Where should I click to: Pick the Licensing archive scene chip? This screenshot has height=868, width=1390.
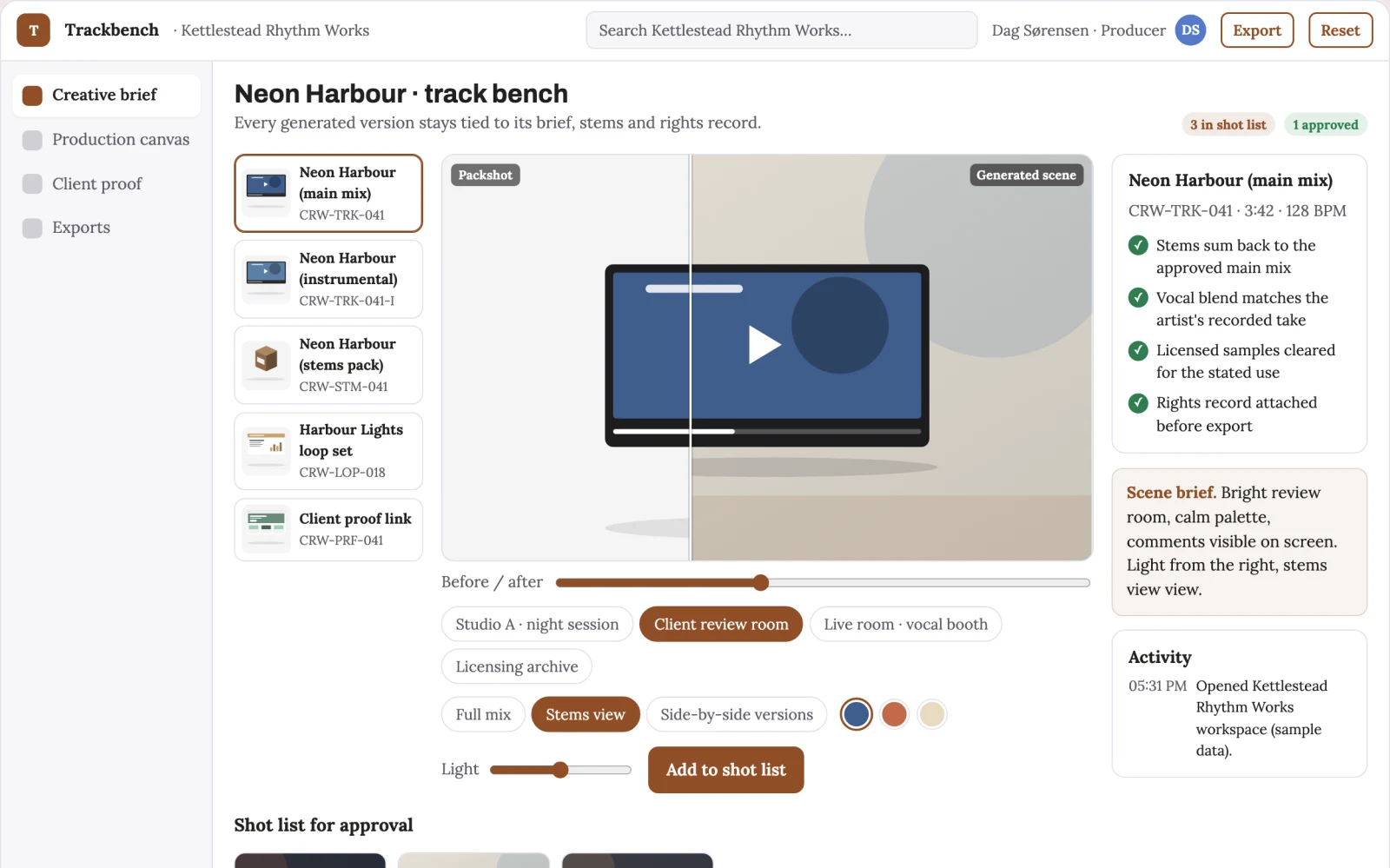517,666
